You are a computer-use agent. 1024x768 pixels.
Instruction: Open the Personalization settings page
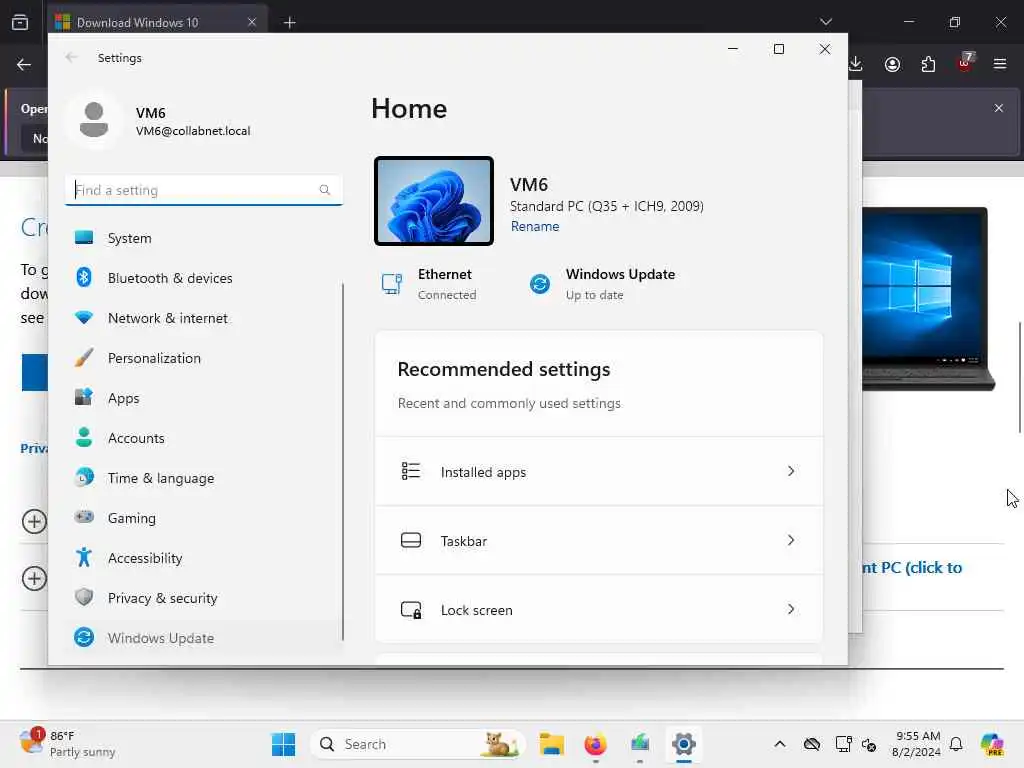[204, 358]
